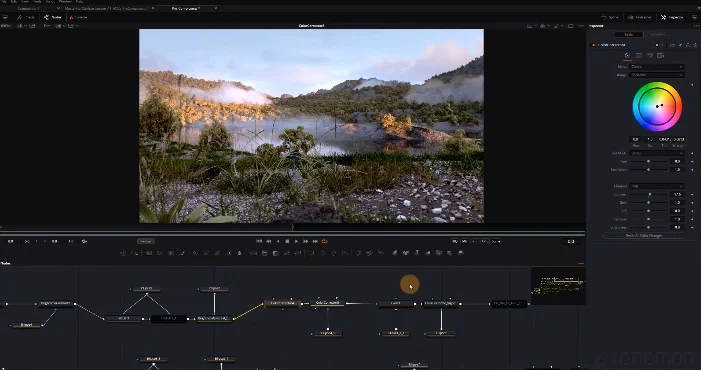Open the Settings tab icon in Inspector

tap(661, 55)
